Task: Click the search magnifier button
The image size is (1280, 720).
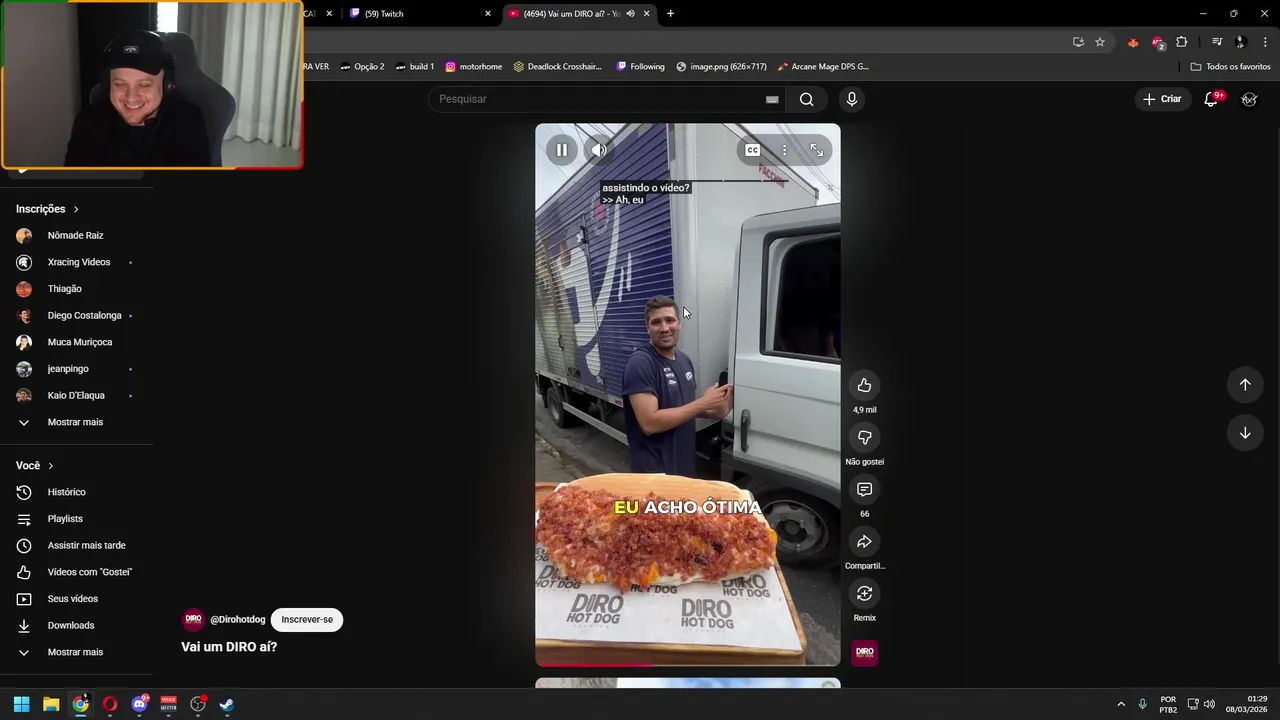Action: tap(806, 99)
